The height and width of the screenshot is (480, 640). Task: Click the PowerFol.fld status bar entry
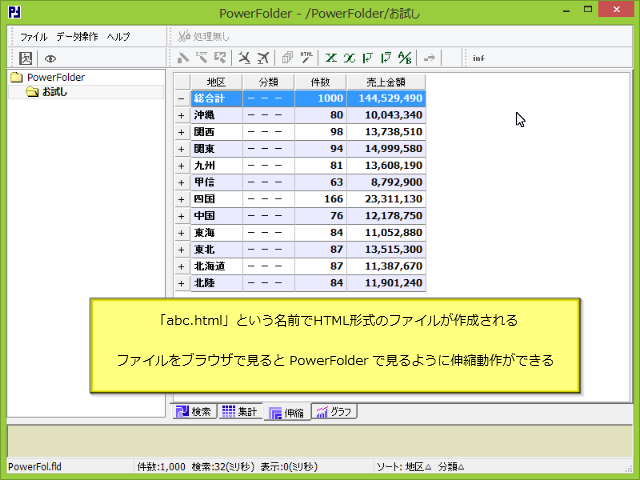[35, 467]
